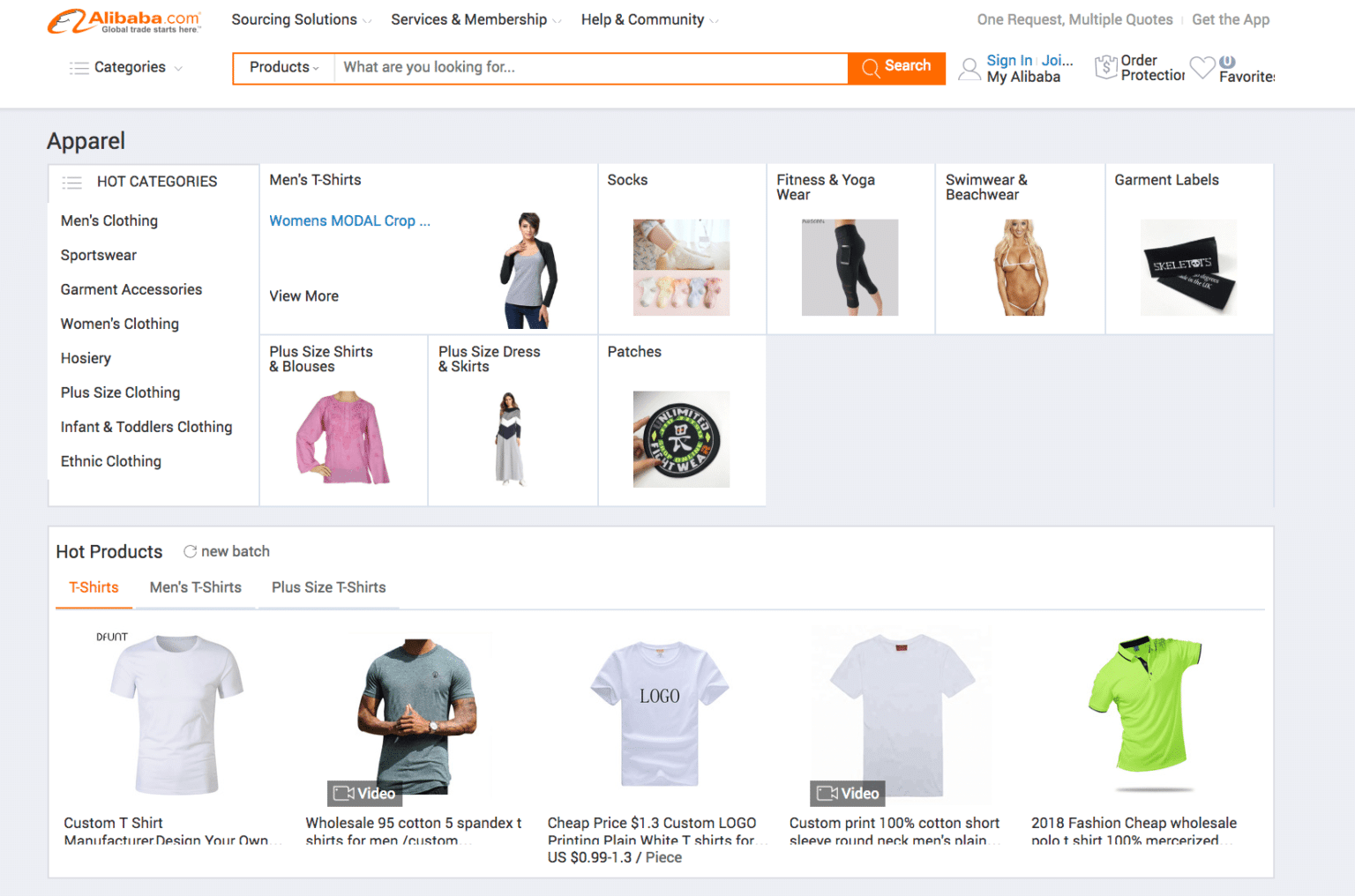Open Order Protection via the shield icon
Viewport: 1355px width, 896px height.
click(1106, 67)
